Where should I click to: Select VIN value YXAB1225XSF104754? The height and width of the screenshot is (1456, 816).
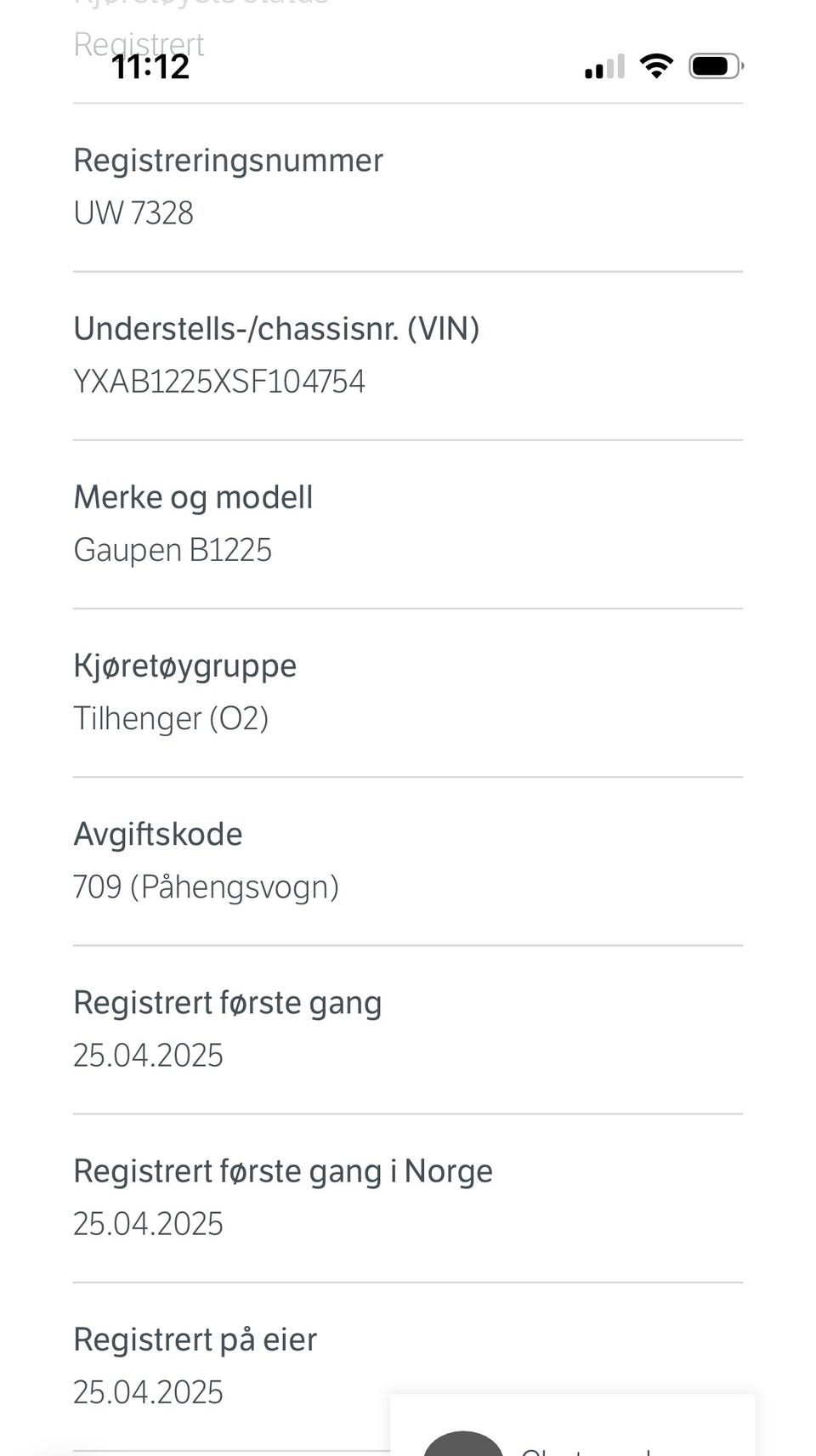tap(219, 382)
